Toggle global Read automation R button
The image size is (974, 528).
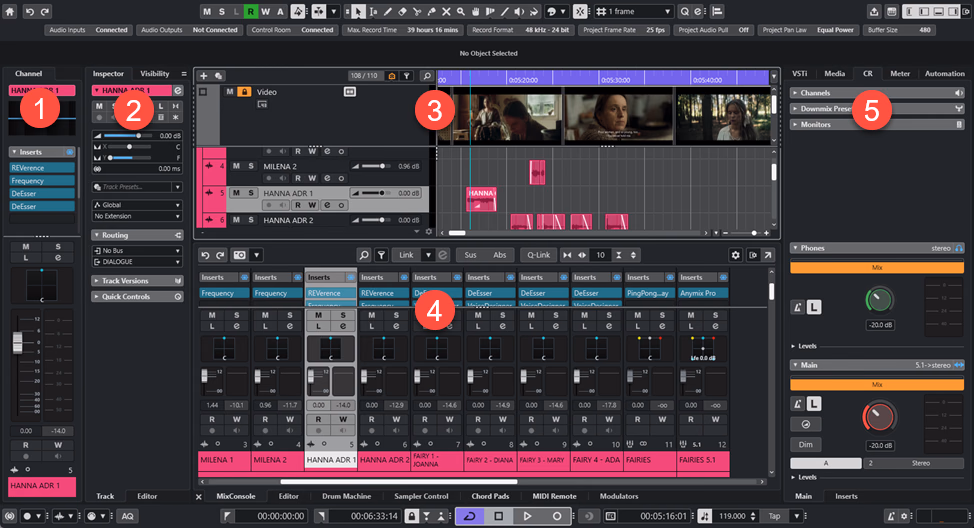tap(250, 11)
